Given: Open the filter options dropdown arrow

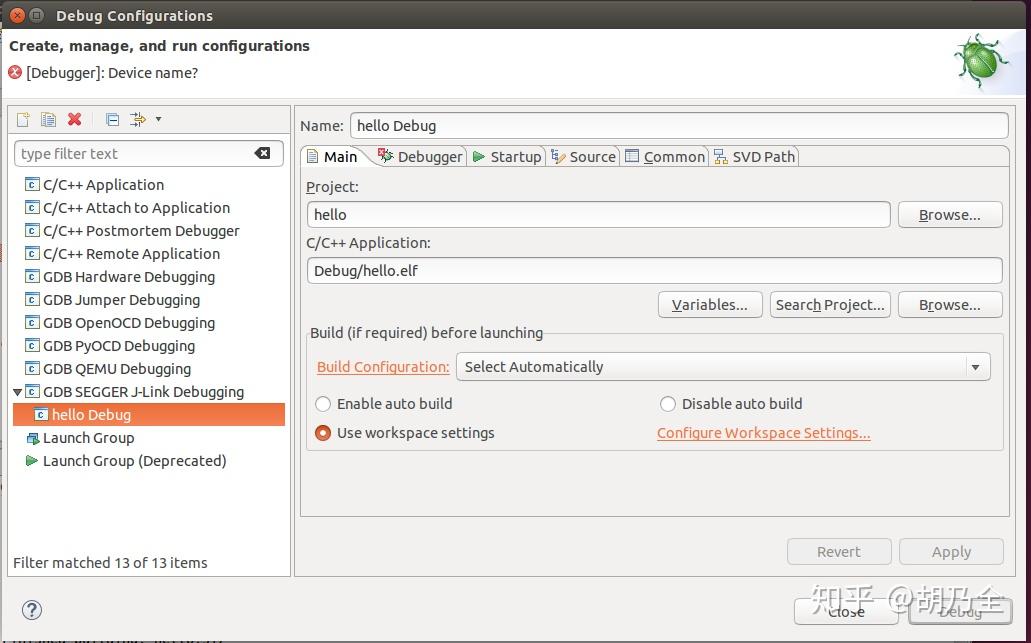Looking at the screenshot, I should coord(158,119).
